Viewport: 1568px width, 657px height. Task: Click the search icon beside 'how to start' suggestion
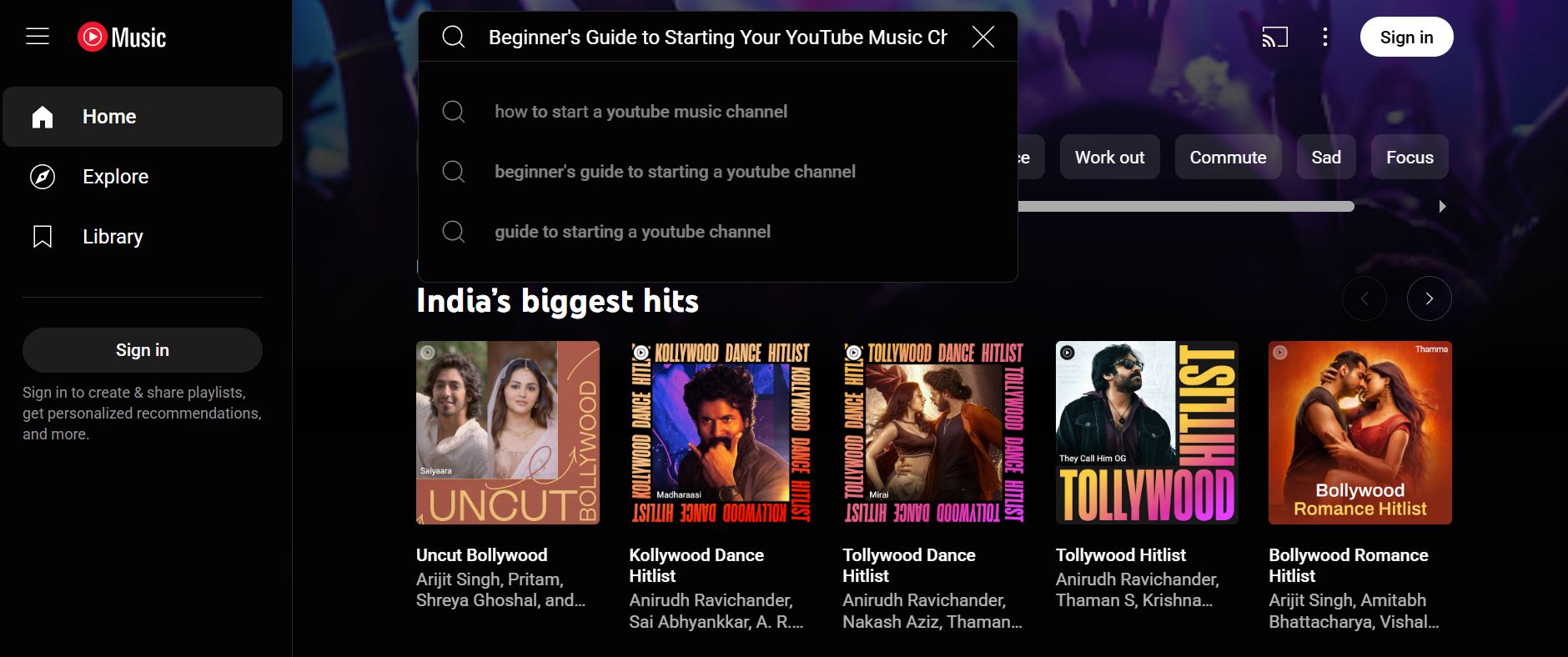tap(454, 112)
